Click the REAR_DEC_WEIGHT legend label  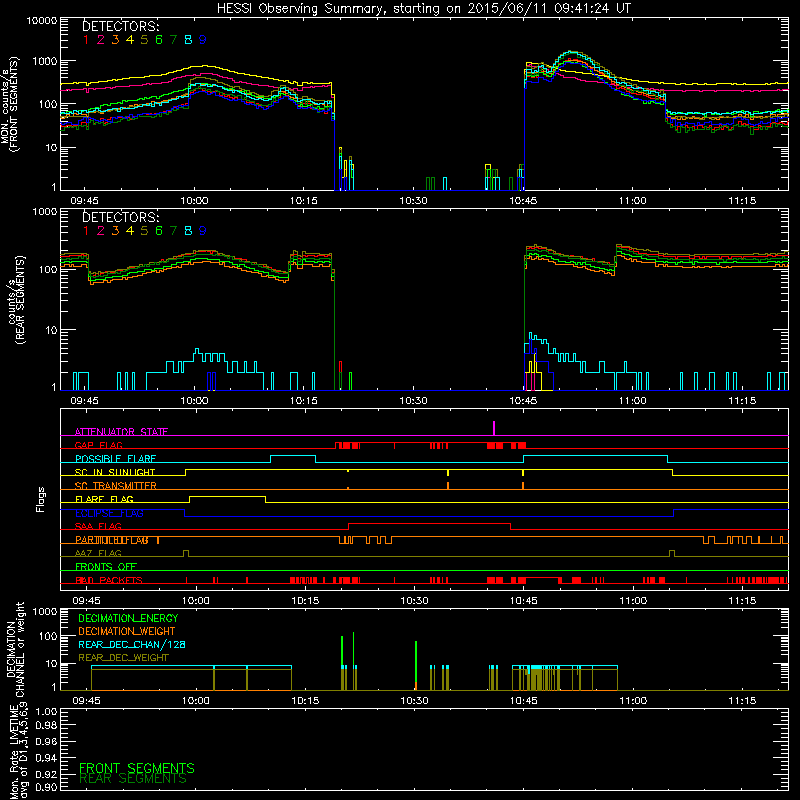[123, 658]
